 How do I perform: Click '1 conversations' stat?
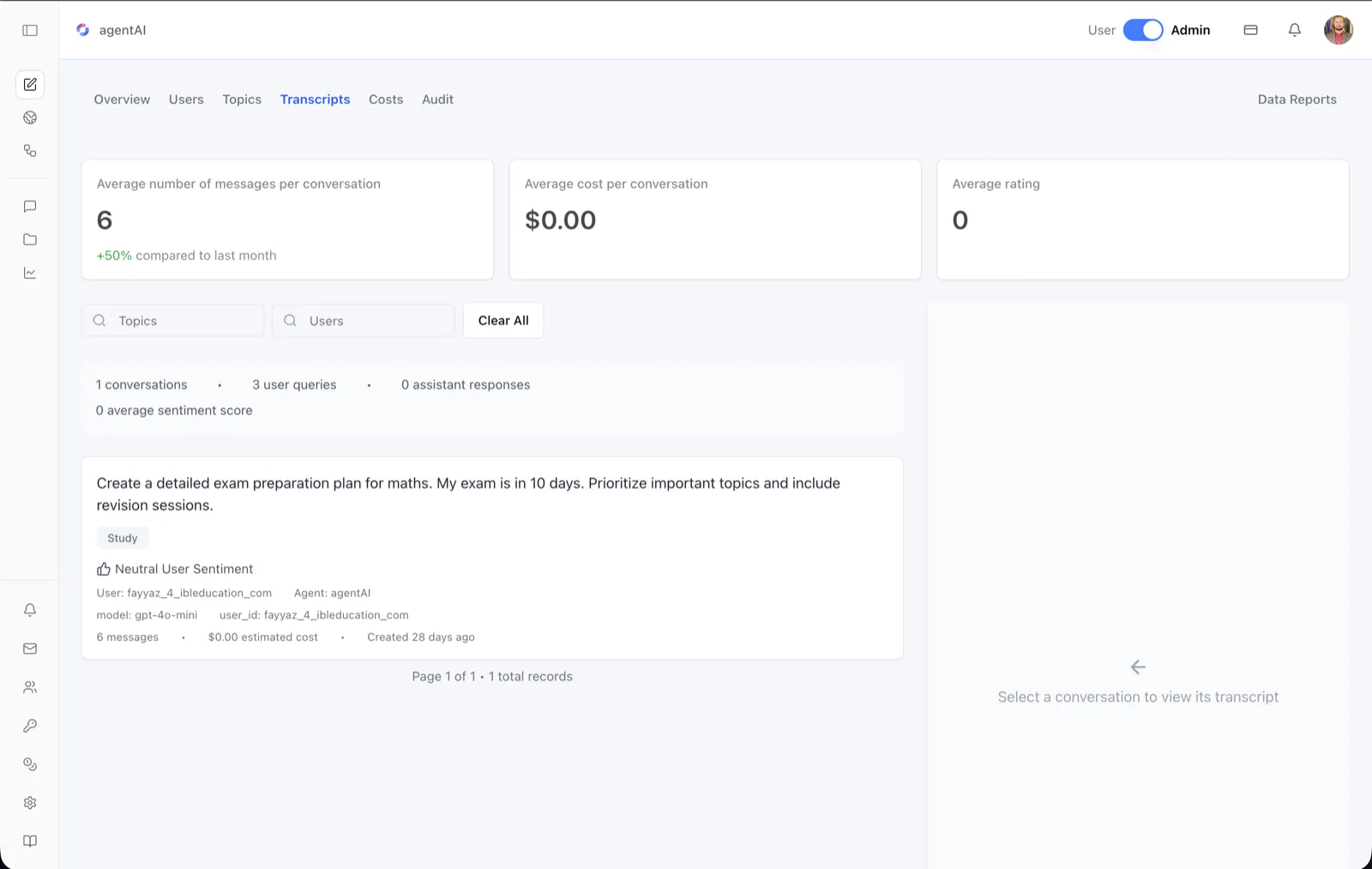point(141,385)
